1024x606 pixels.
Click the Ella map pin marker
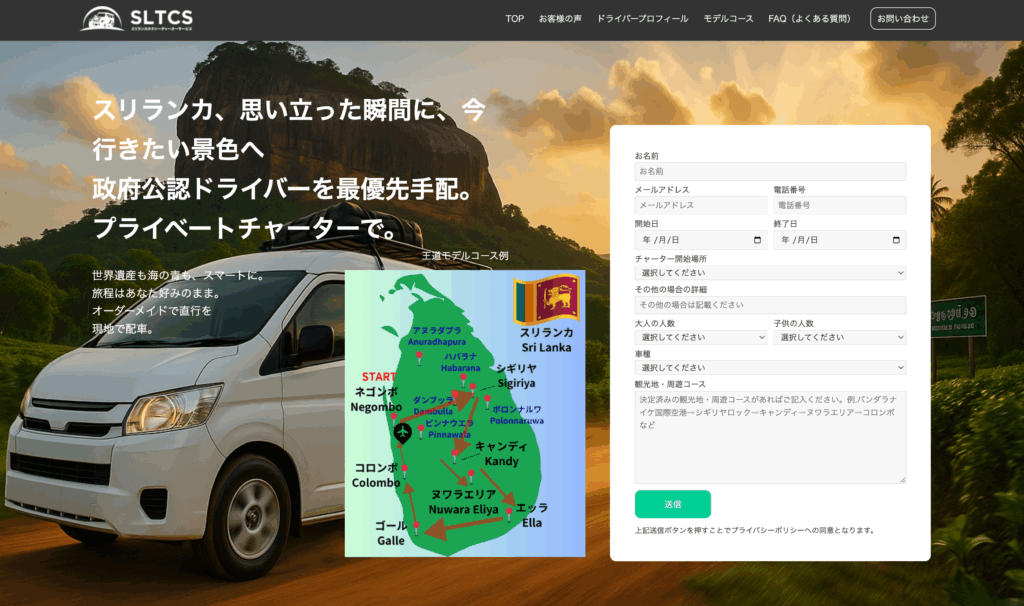pos(509,513)
